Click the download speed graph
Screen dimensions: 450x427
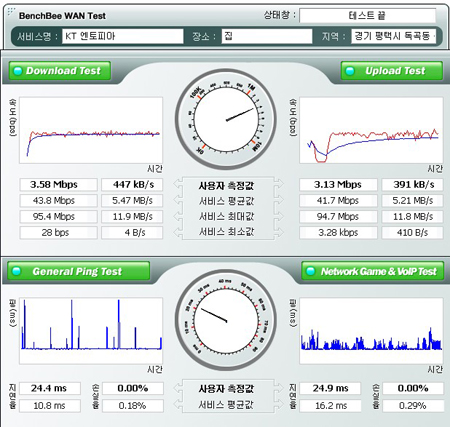pos(91,130)
